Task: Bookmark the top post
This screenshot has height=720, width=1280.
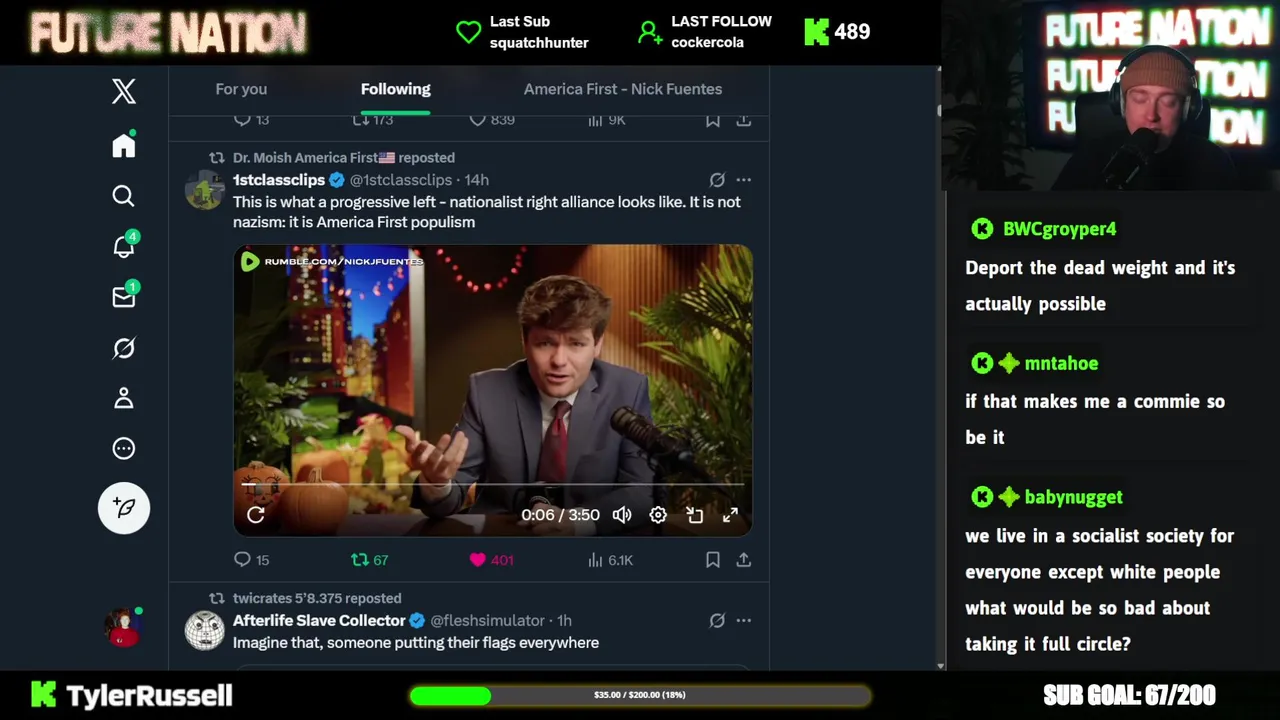Action: (x=713, y=120)
